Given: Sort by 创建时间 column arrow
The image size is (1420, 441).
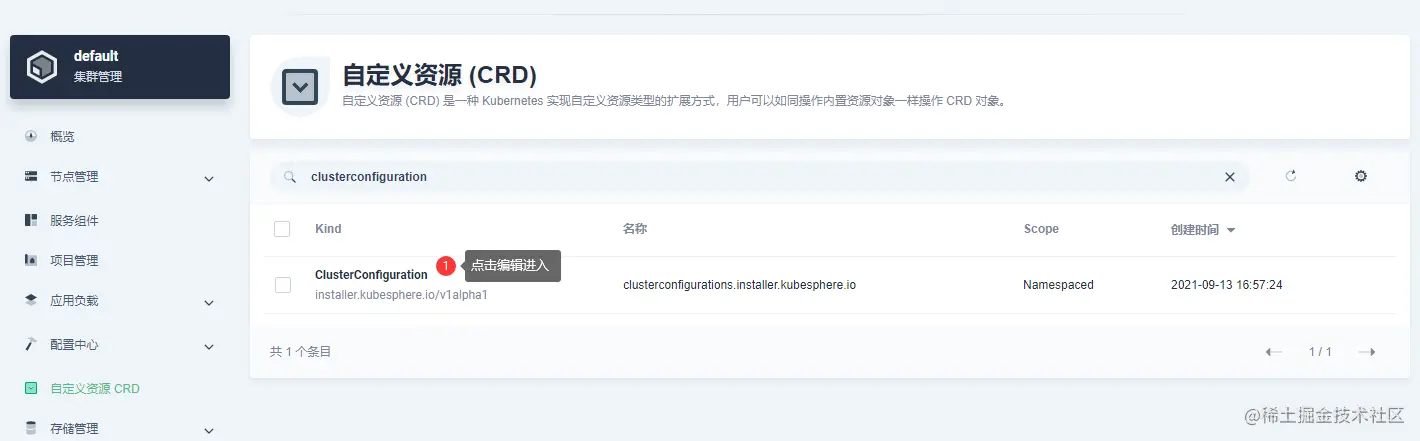Looking at the screenshot, I should [1231, 230].
